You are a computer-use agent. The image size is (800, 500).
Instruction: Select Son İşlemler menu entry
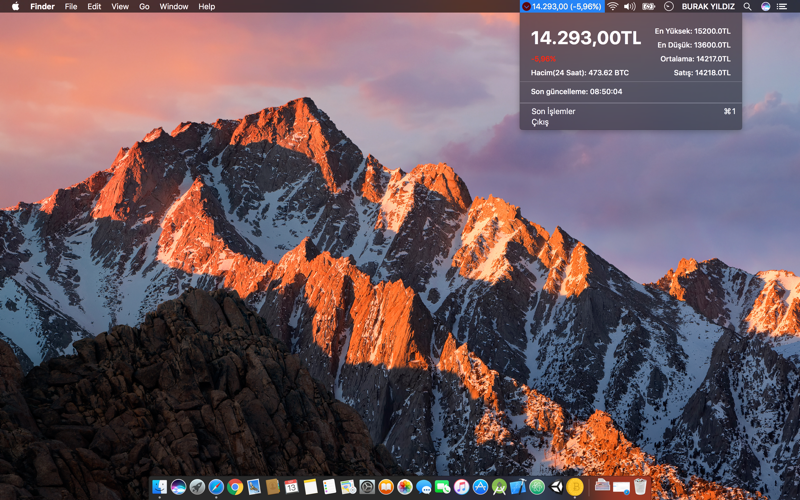[553, 111]
